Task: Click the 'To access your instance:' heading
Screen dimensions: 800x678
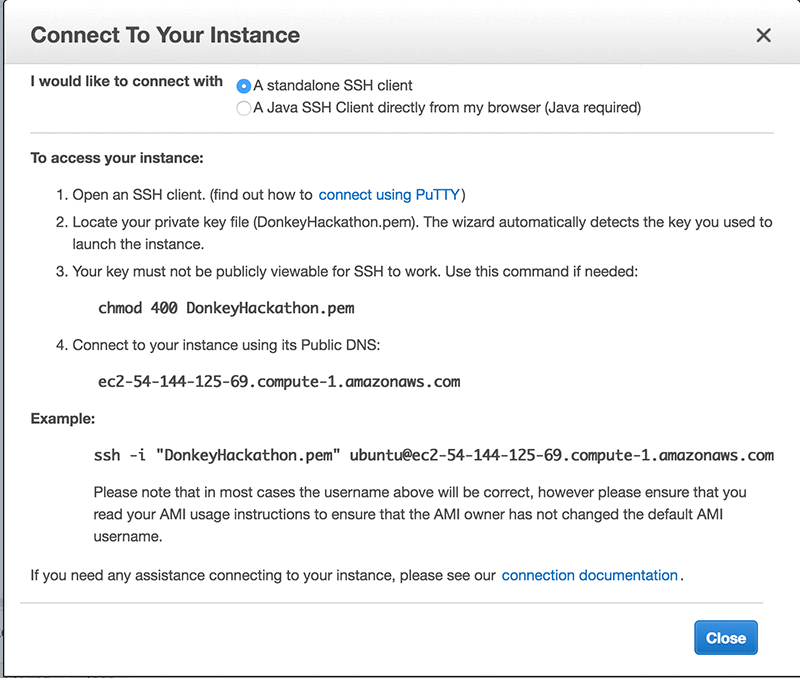Action: click(117, 158)
